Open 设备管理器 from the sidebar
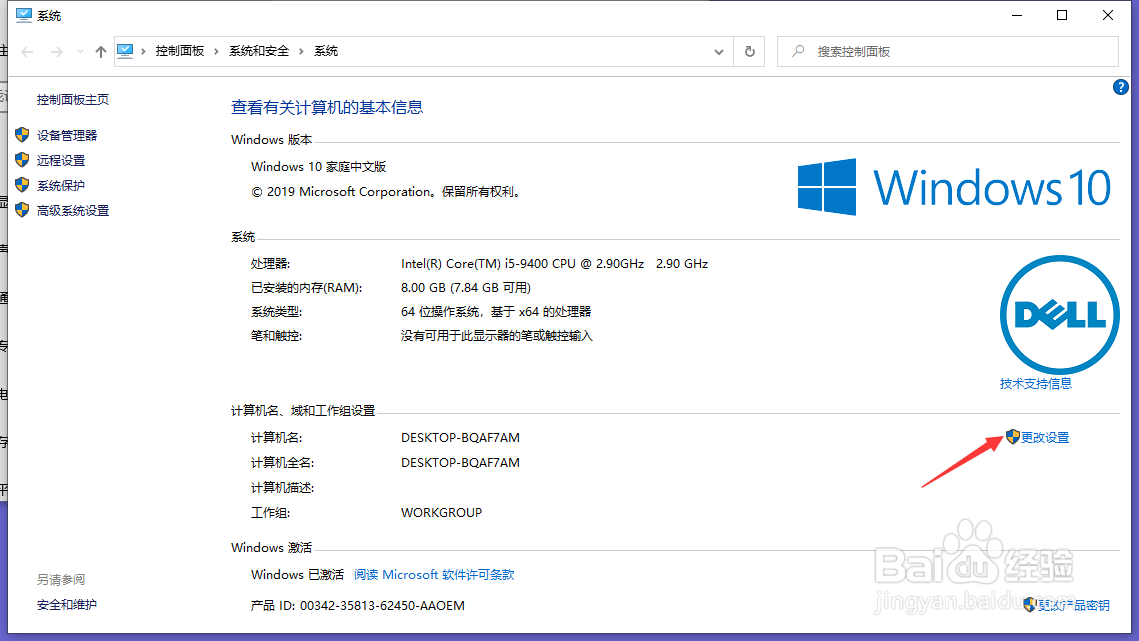 click(x=67, y=135)
